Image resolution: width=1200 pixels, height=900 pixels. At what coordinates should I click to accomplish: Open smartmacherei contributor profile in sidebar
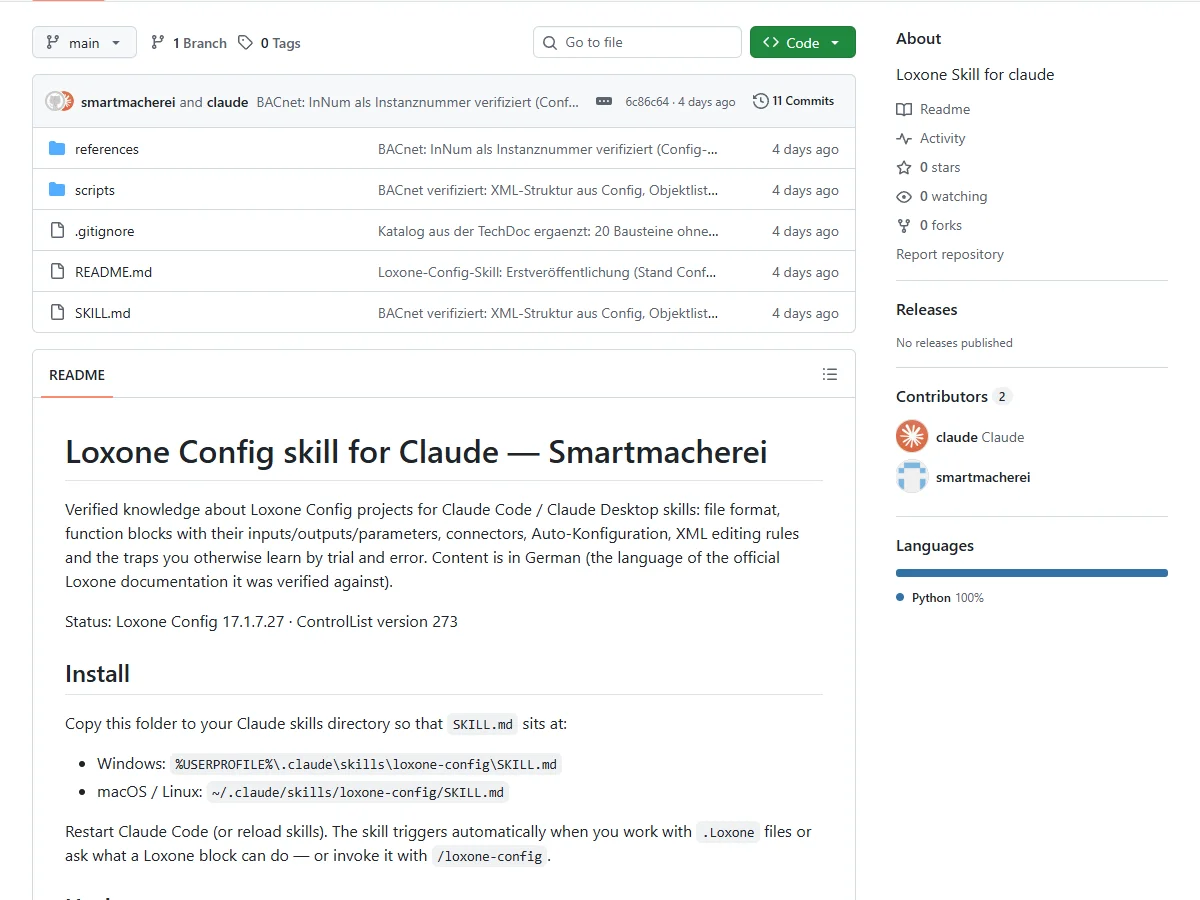[x=983, y=477]
